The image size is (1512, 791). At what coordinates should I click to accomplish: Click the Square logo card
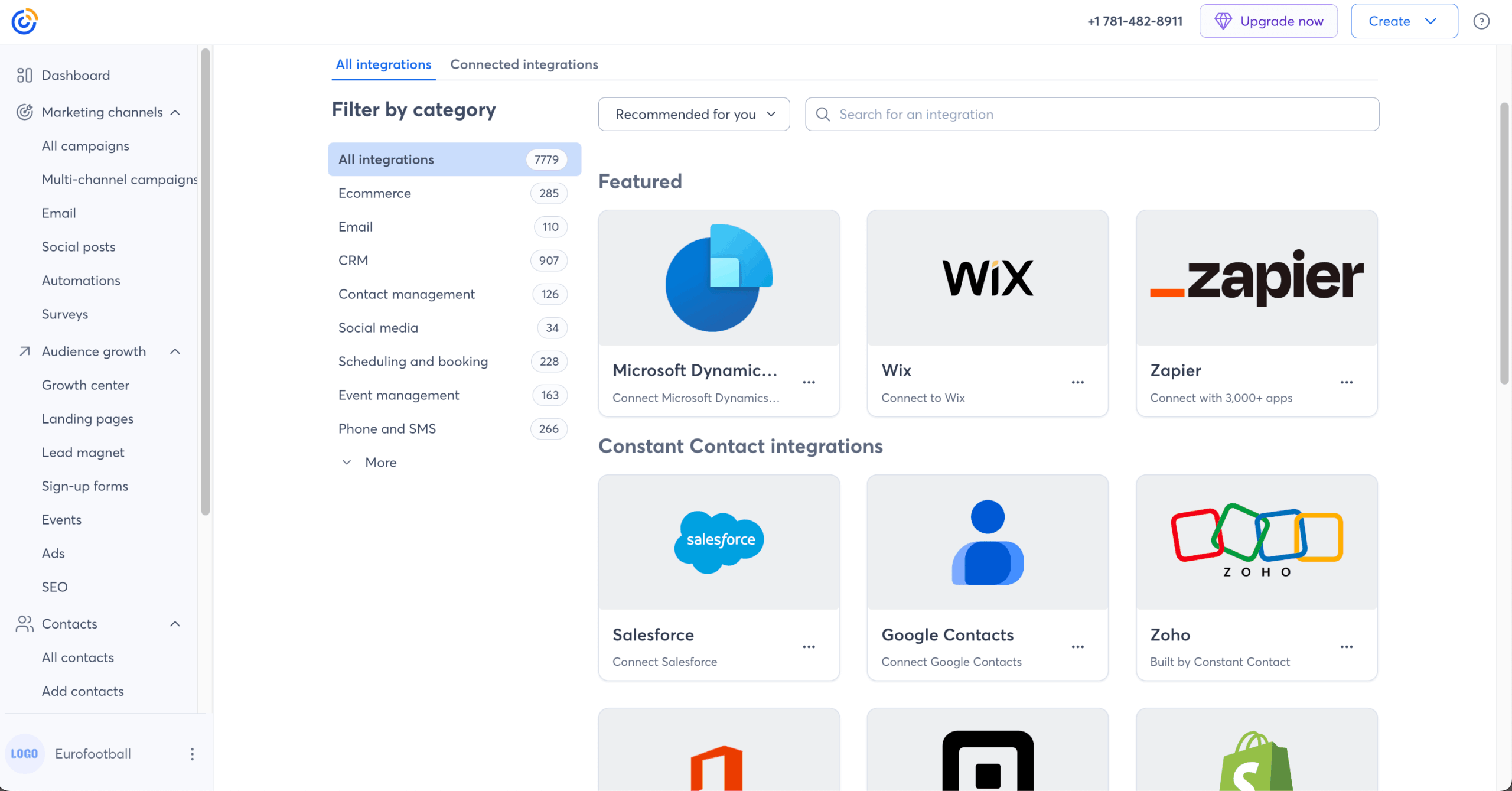[x=988, y=750]
